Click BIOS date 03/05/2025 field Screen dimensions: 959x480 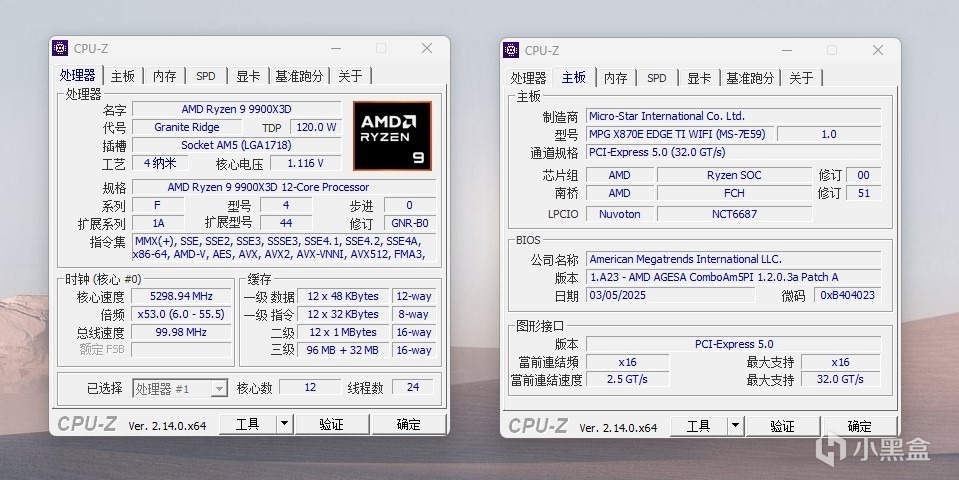671,295
